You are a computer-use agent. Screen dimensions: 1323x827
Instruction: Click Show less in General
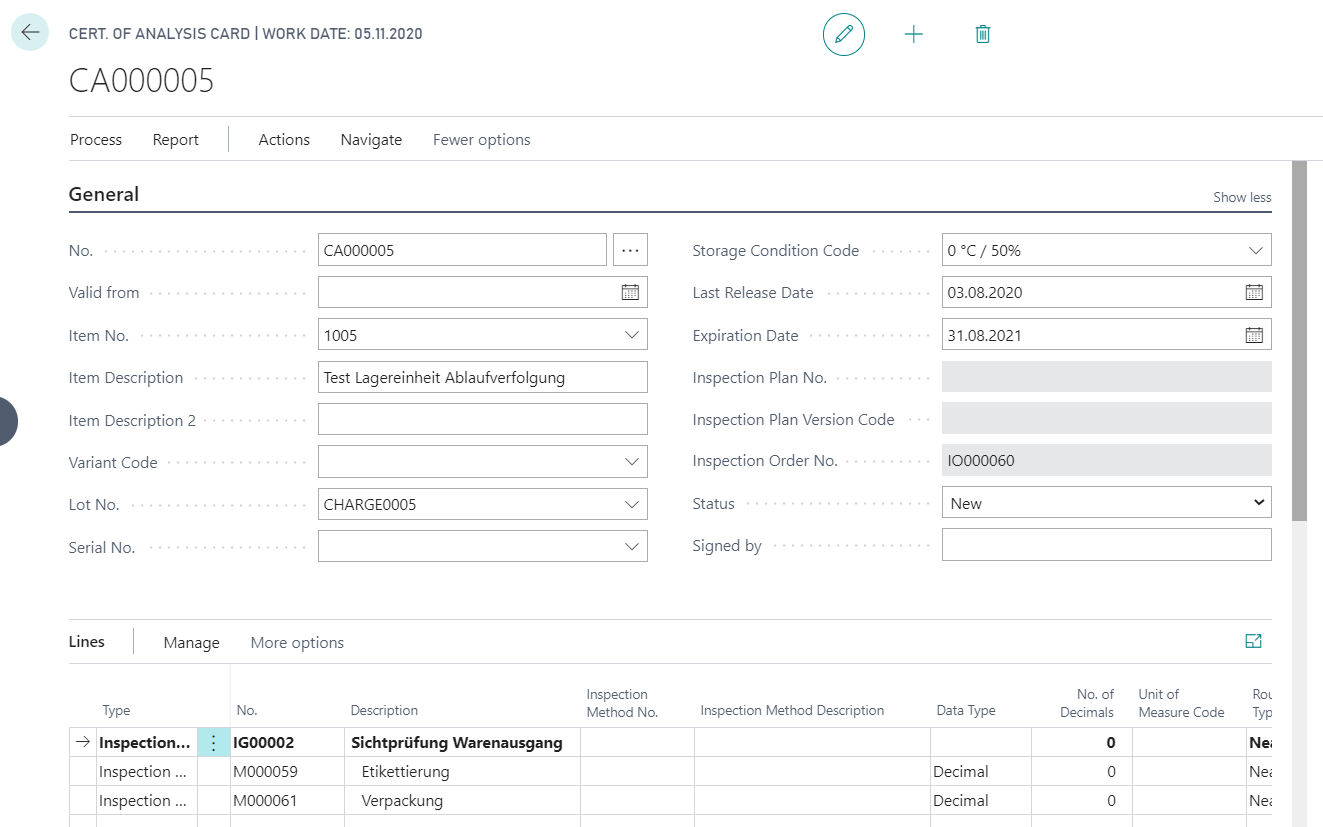pyautogui.click(x=1242, y=197)
